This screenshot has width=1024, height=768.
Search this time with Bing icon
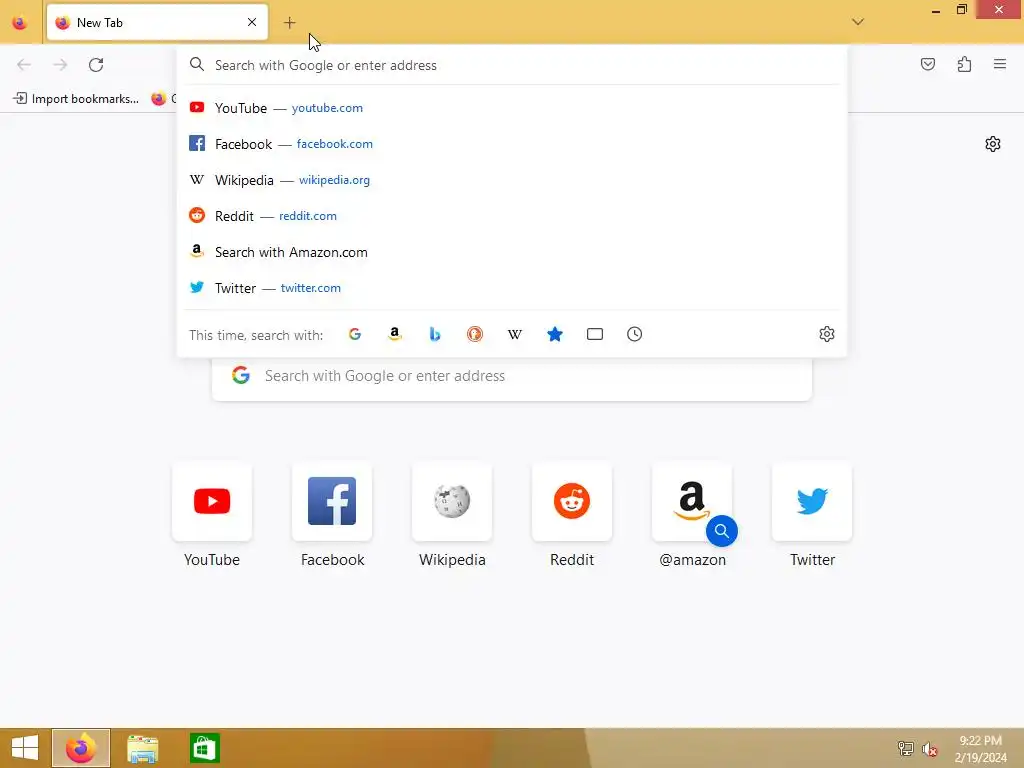click(x=435, y=334)
